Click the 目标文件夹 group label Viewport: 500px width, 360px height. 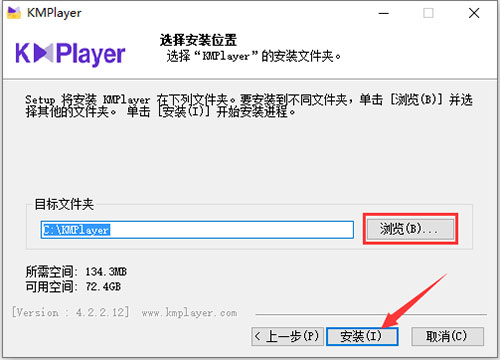coord(64,204)
